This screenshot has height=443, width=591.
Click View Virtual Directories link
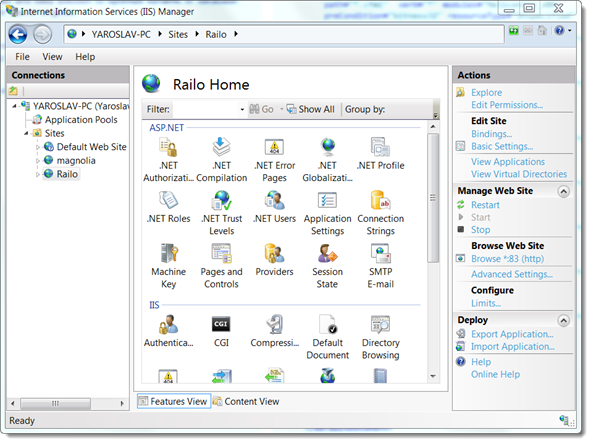pyautogui.click(x=519, y=175)
